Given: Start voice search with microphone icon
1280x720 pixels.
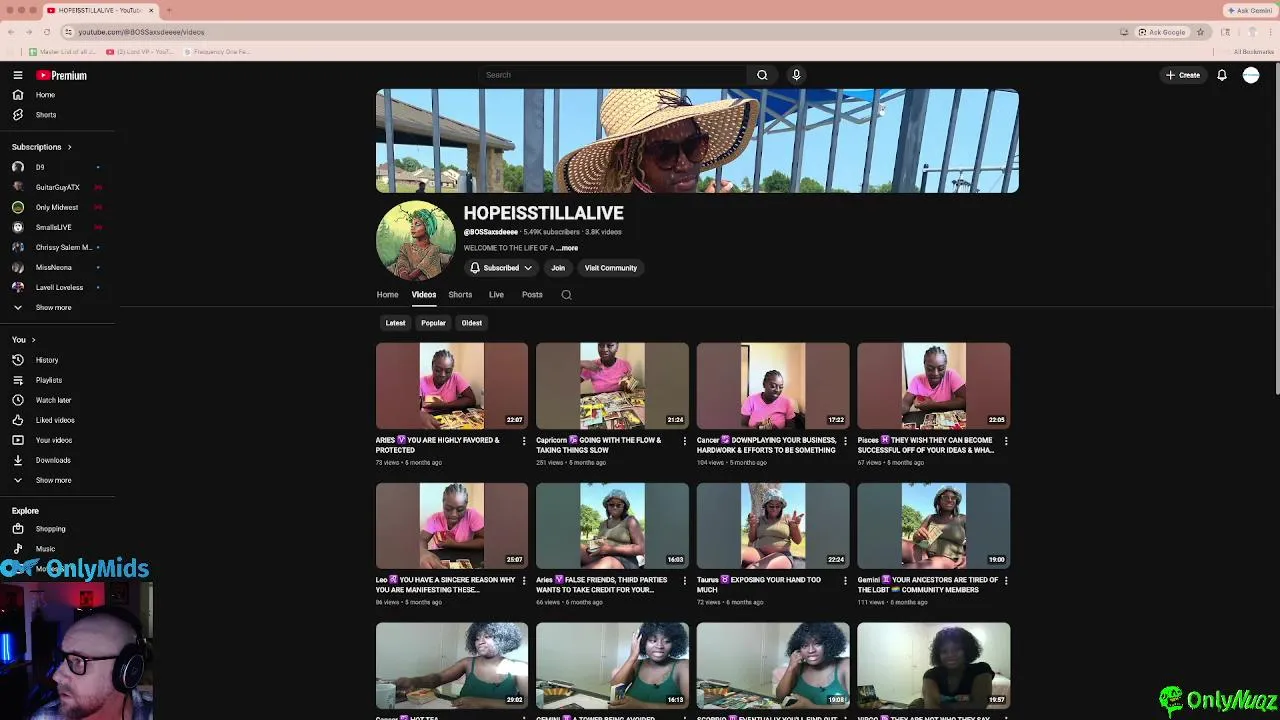Looking at the screenshot, I should point(796,75).
